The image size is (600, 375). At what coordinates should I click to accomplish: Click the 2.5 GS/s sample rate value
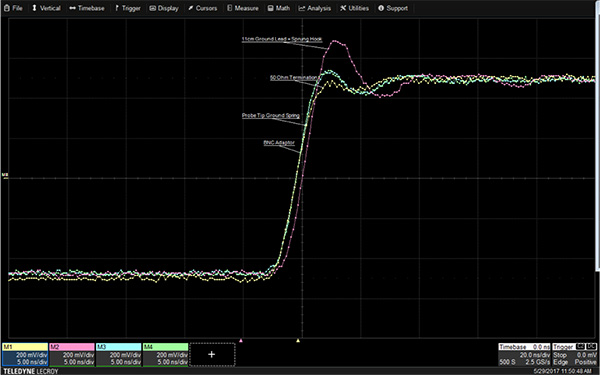(x=537, y=362)
